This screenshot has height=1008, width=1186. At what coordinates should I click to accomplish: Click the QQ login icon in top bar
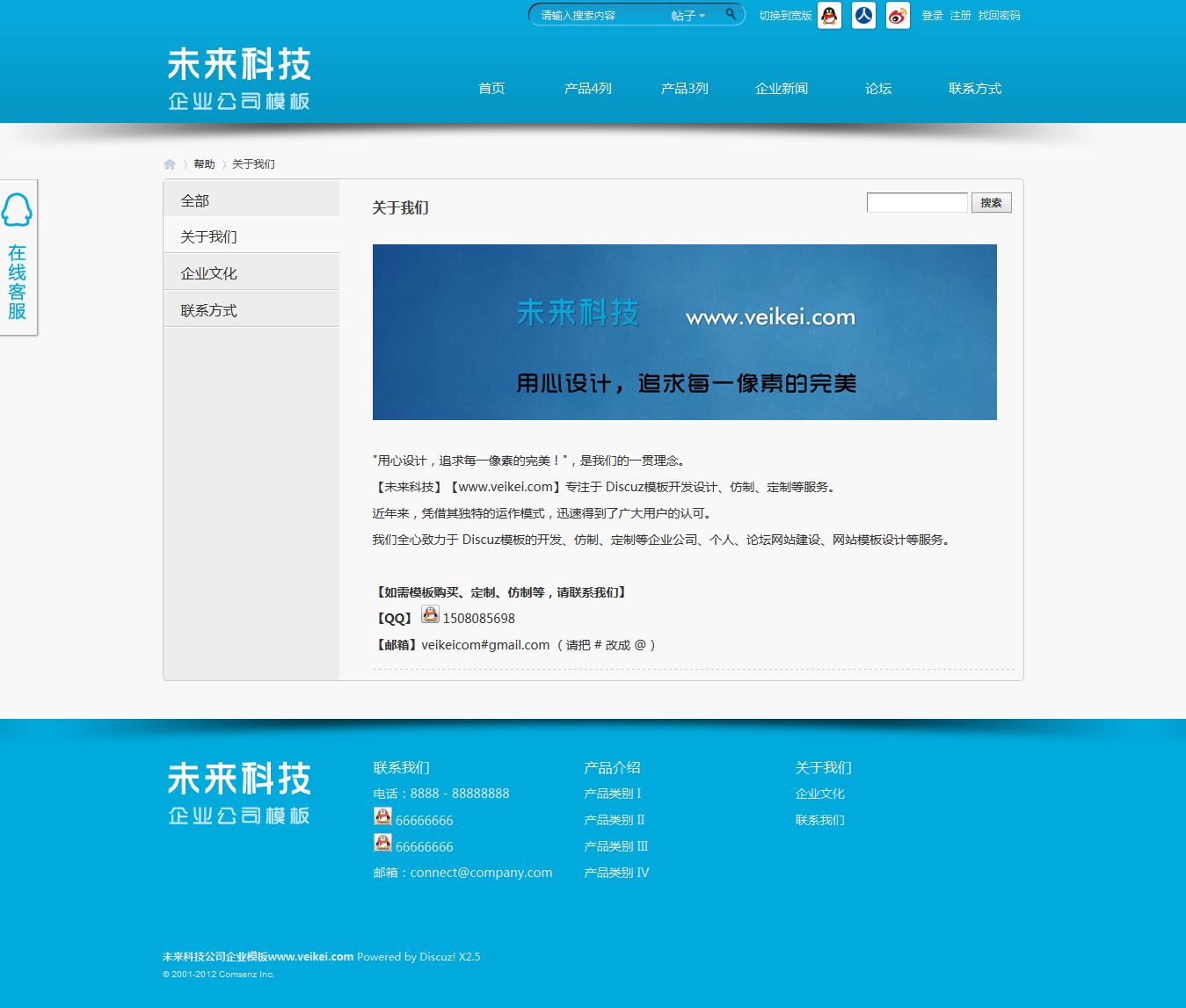(x=827, y=16)
